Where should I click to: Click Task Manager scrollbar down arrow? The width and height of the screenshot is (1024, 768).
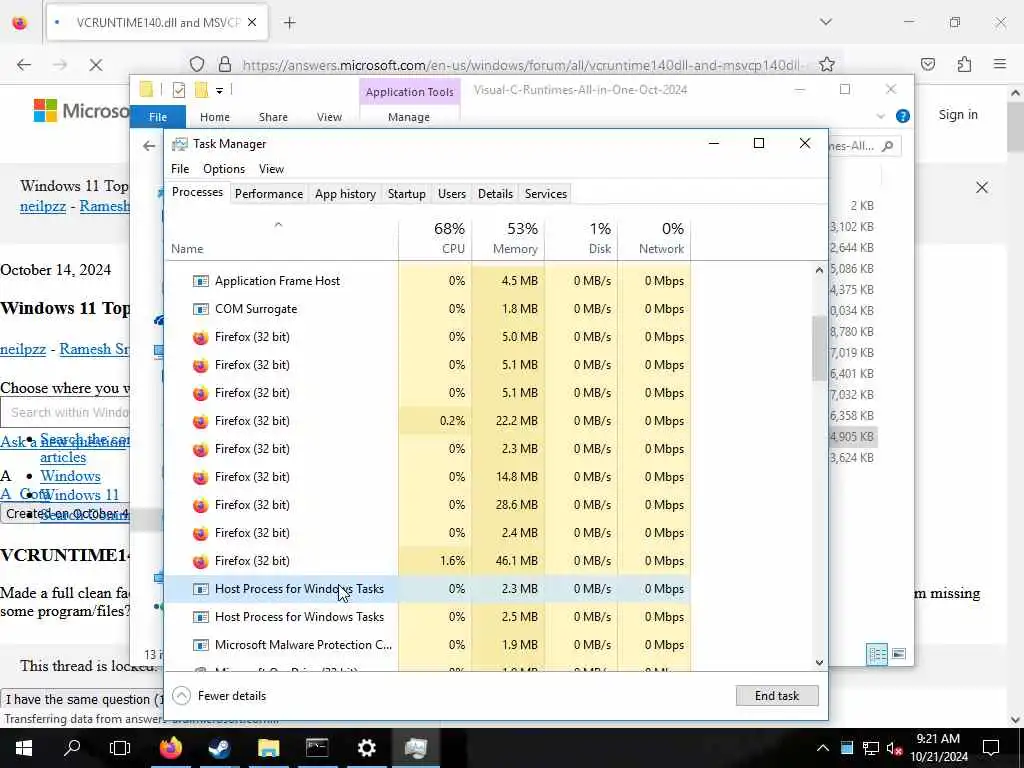coord(819,662)
